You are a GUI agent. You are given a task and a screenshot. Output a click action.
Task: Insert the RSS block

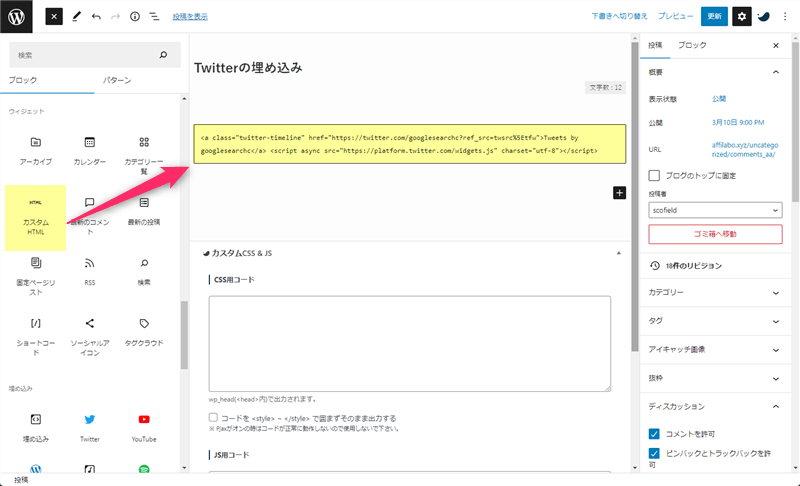pyautogui.click(x=90, y=271)
